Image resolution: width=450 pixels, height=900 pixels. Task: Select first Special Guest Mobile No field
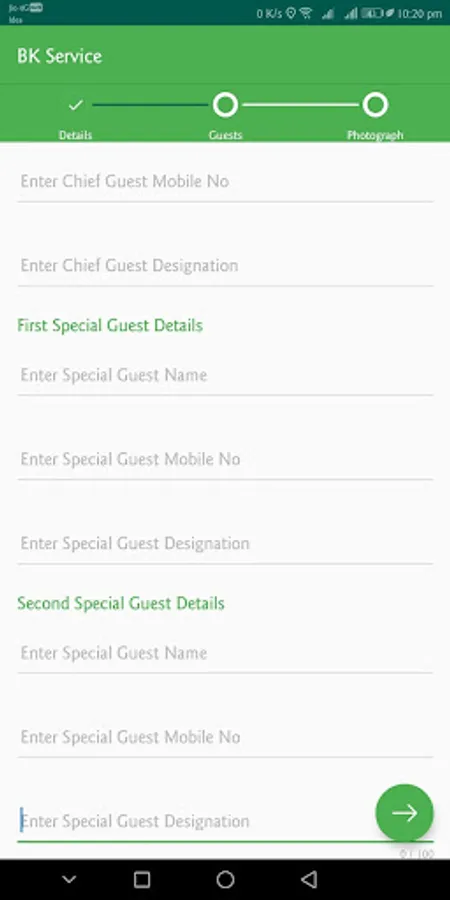point(225,460)
